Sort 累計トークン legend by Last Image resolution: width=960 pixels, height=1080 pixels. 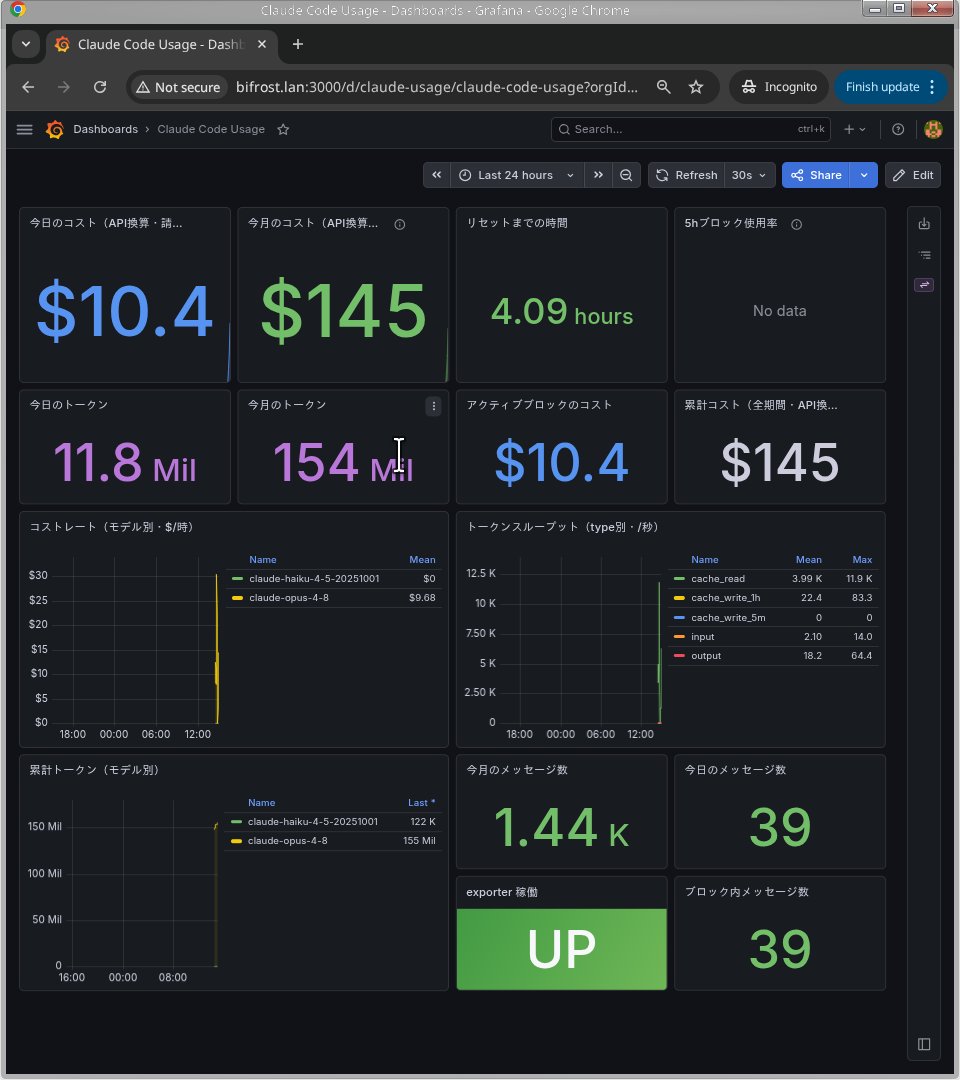pyautogui.click(x=421, y=803)
